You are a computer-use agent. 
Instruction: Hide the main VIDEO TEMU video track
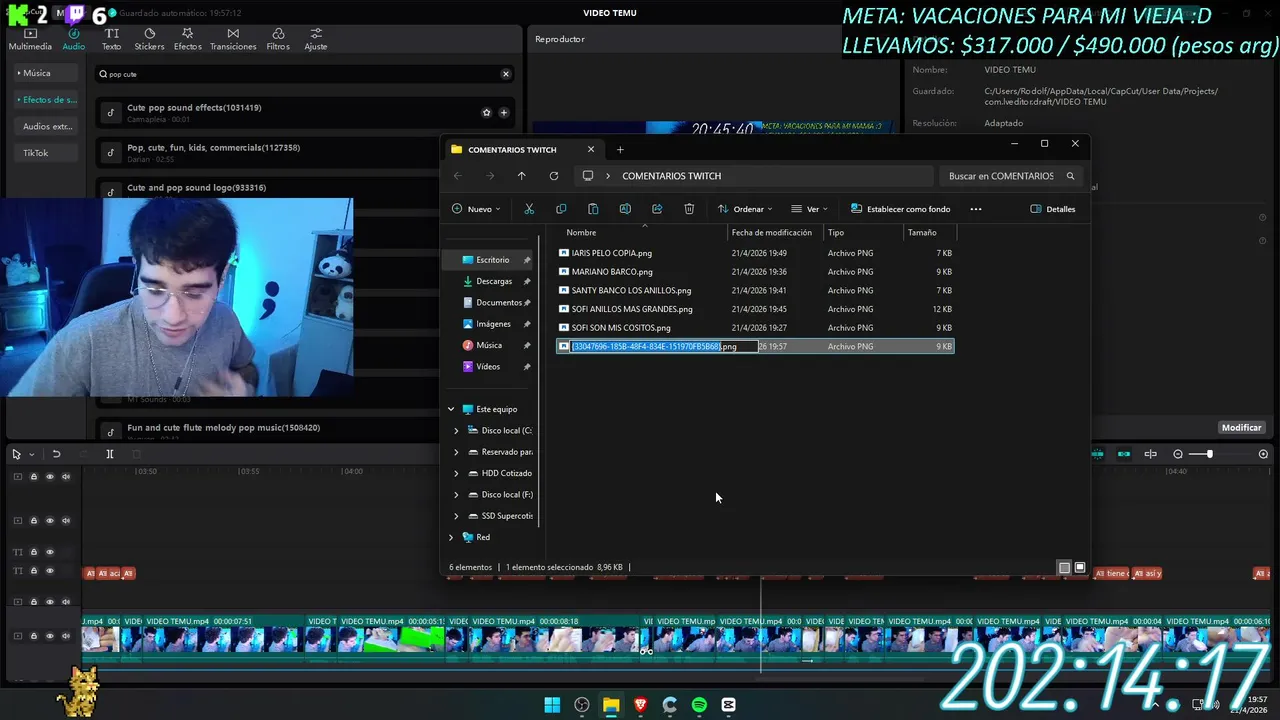pos(49,636)
